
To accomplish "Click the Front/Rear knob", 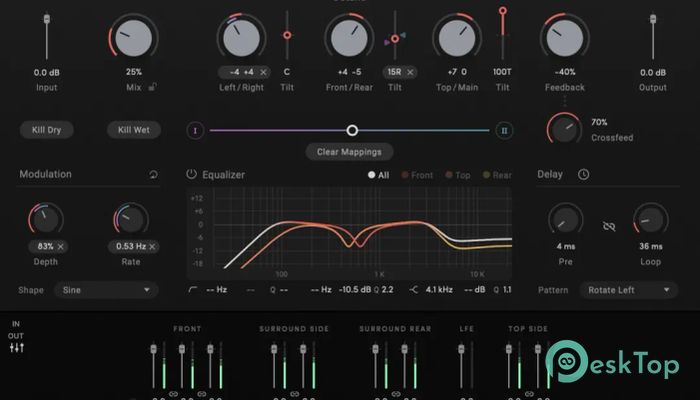I will [x=349, y=38].
